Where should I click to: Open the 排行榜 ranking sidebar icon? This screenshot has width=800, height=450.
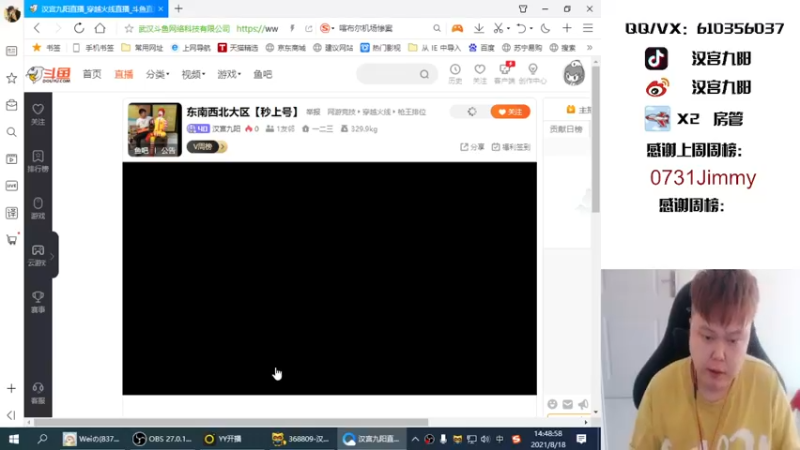[x=38, y=161]
